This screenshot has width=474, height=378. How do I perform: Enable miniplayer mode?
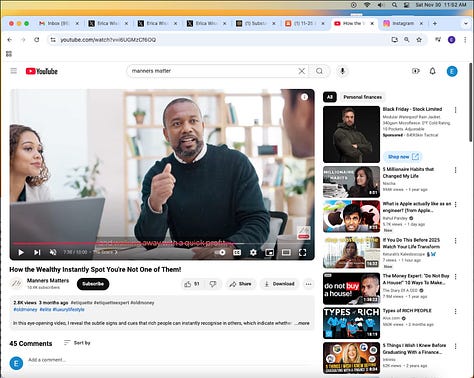(x=269, y=252)
